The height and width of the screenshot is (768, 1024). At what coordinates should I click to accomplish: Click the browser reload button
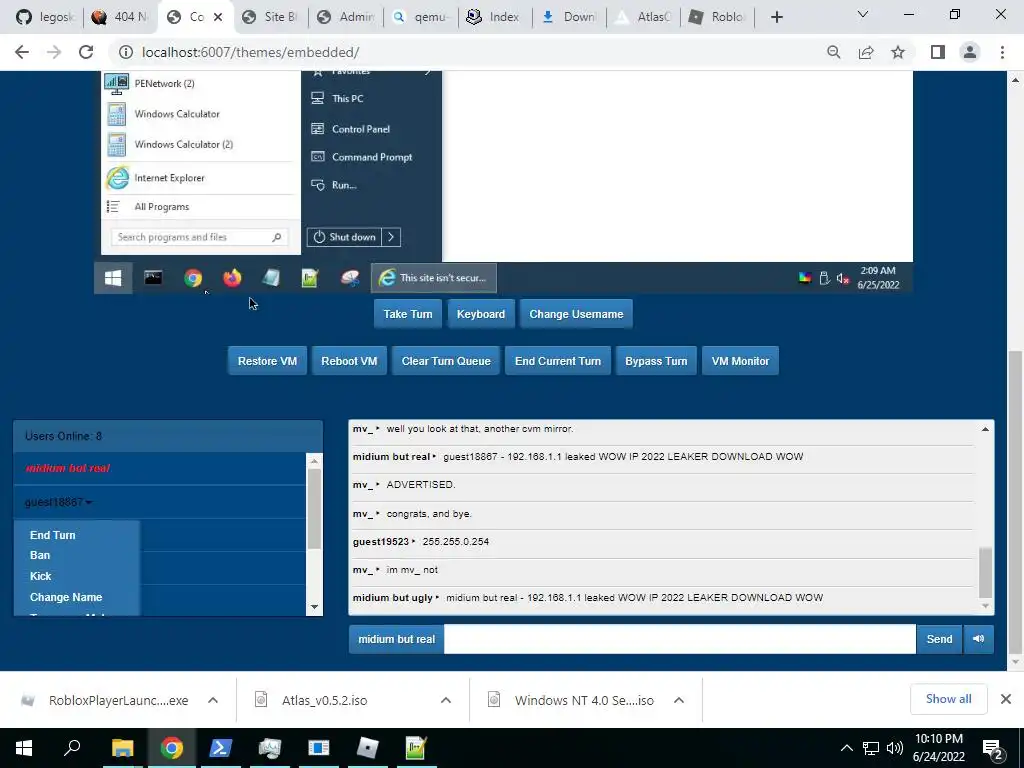pos(86,52)
